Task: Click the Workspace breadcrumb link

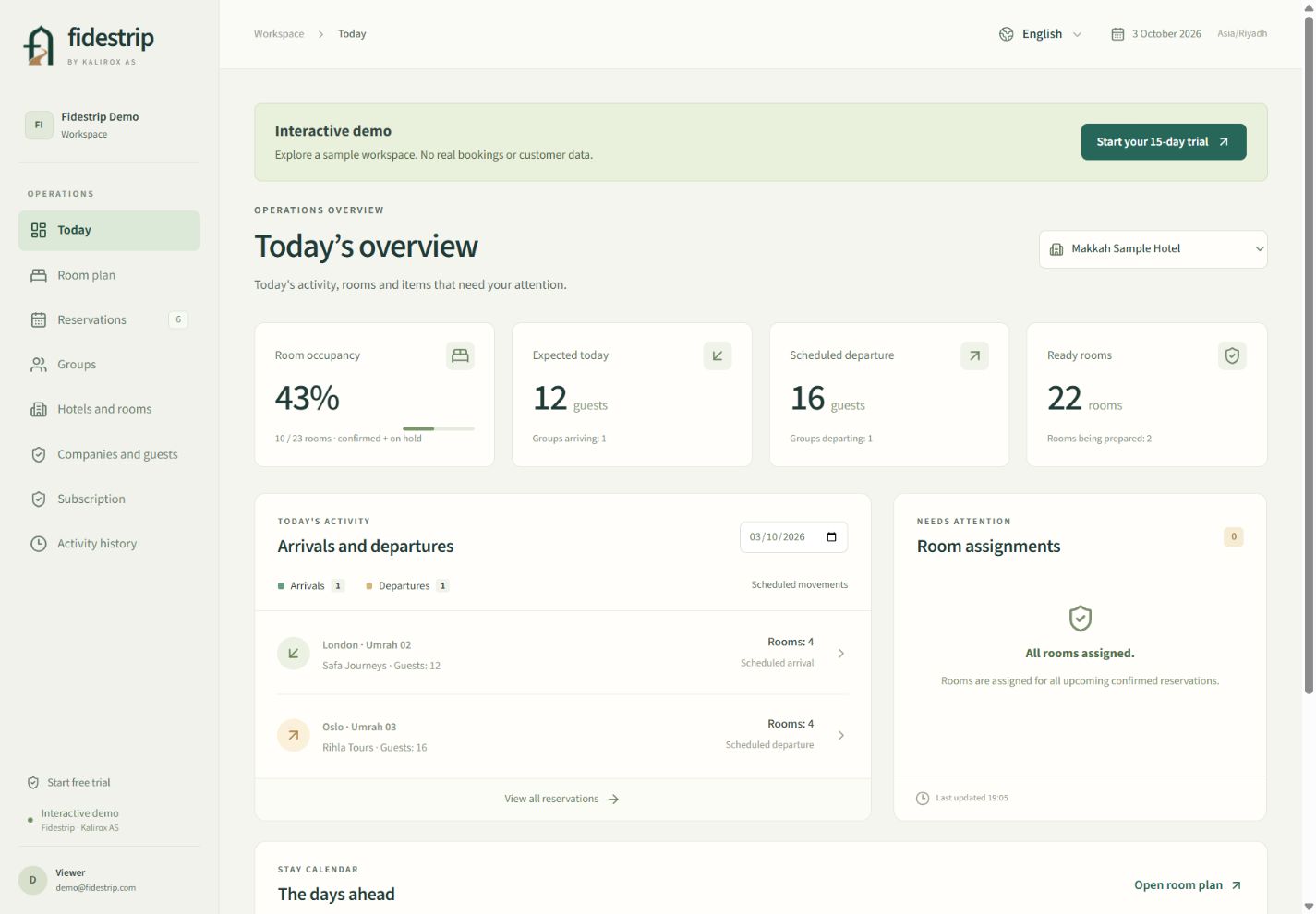Action: tap(279, 34)
